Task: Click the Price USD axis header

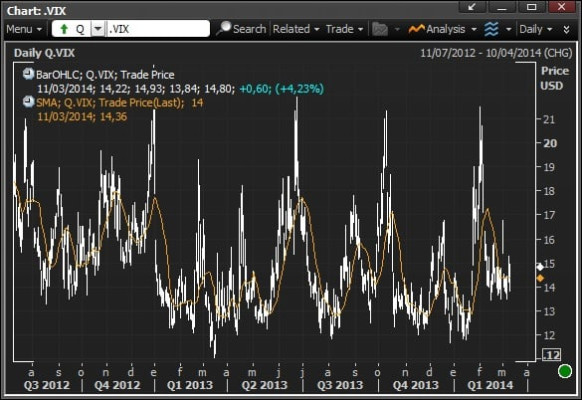Action: 554,78
